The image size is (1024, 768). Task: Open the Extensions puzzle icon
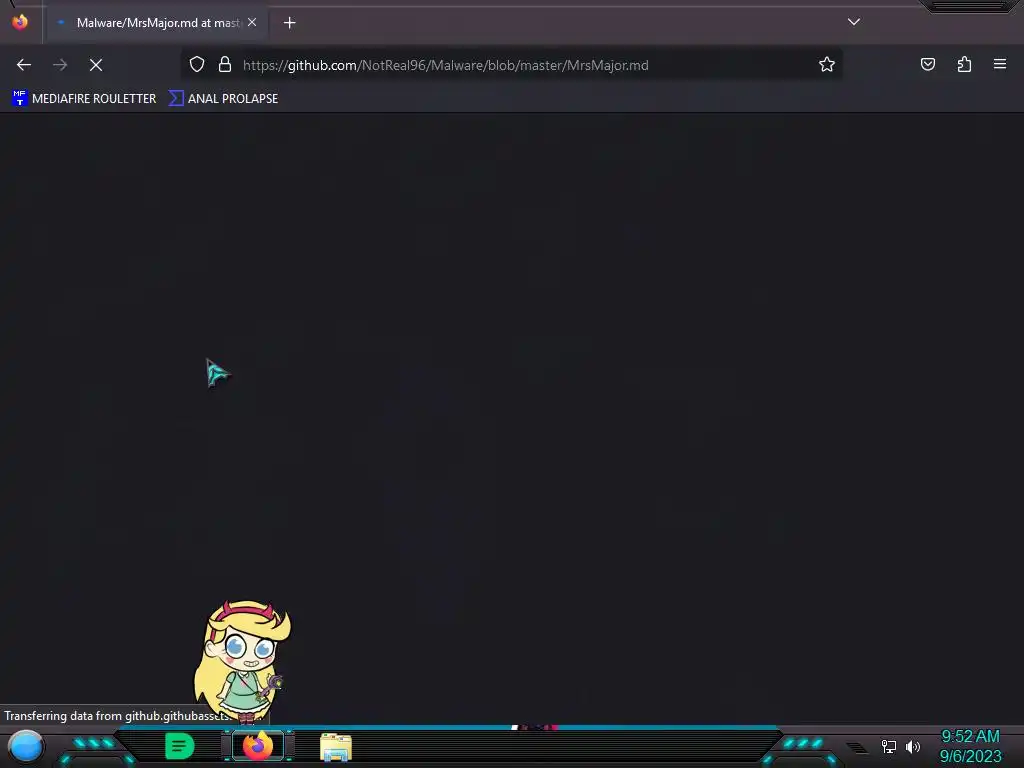pos(964,65)
